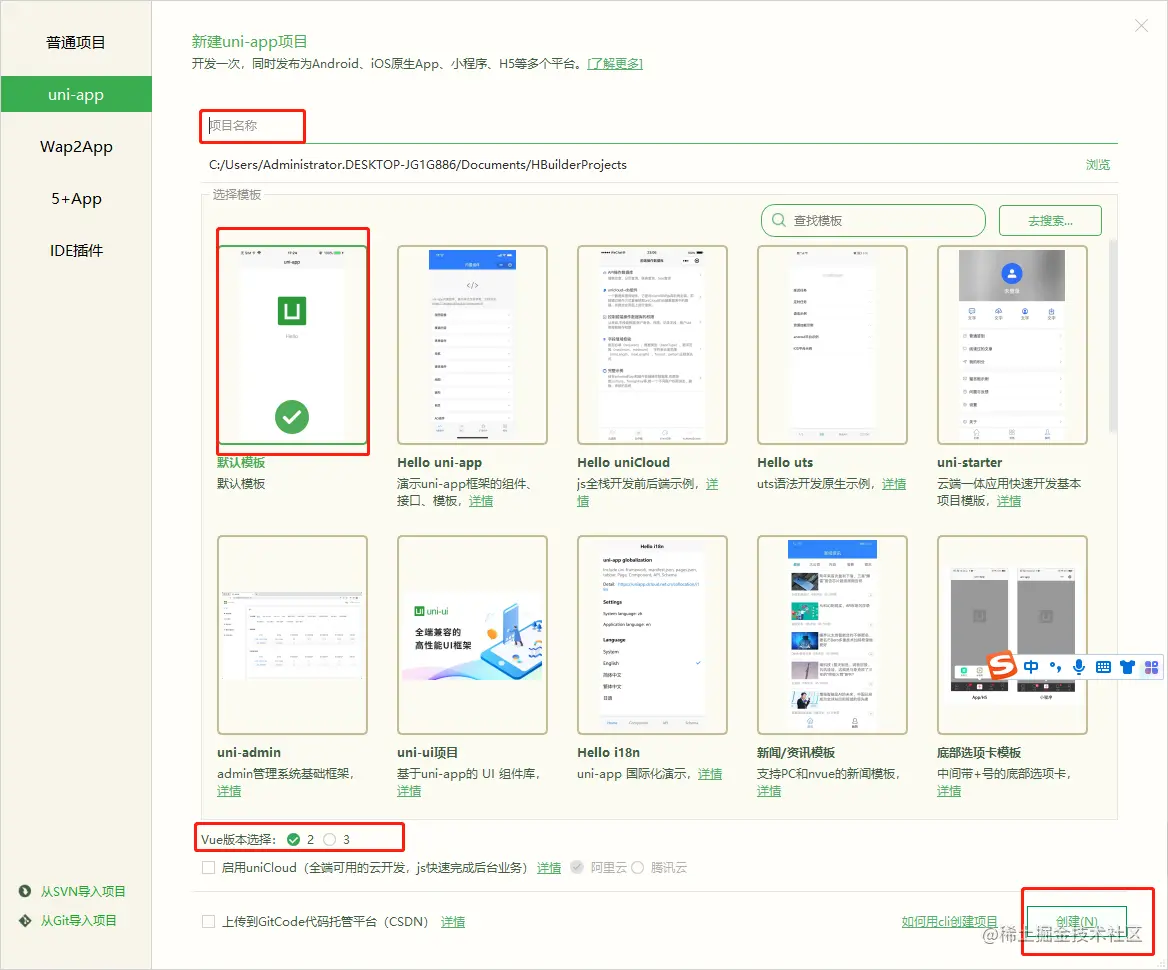Select 腾讯云 cloud provider radio

(638, 867)
